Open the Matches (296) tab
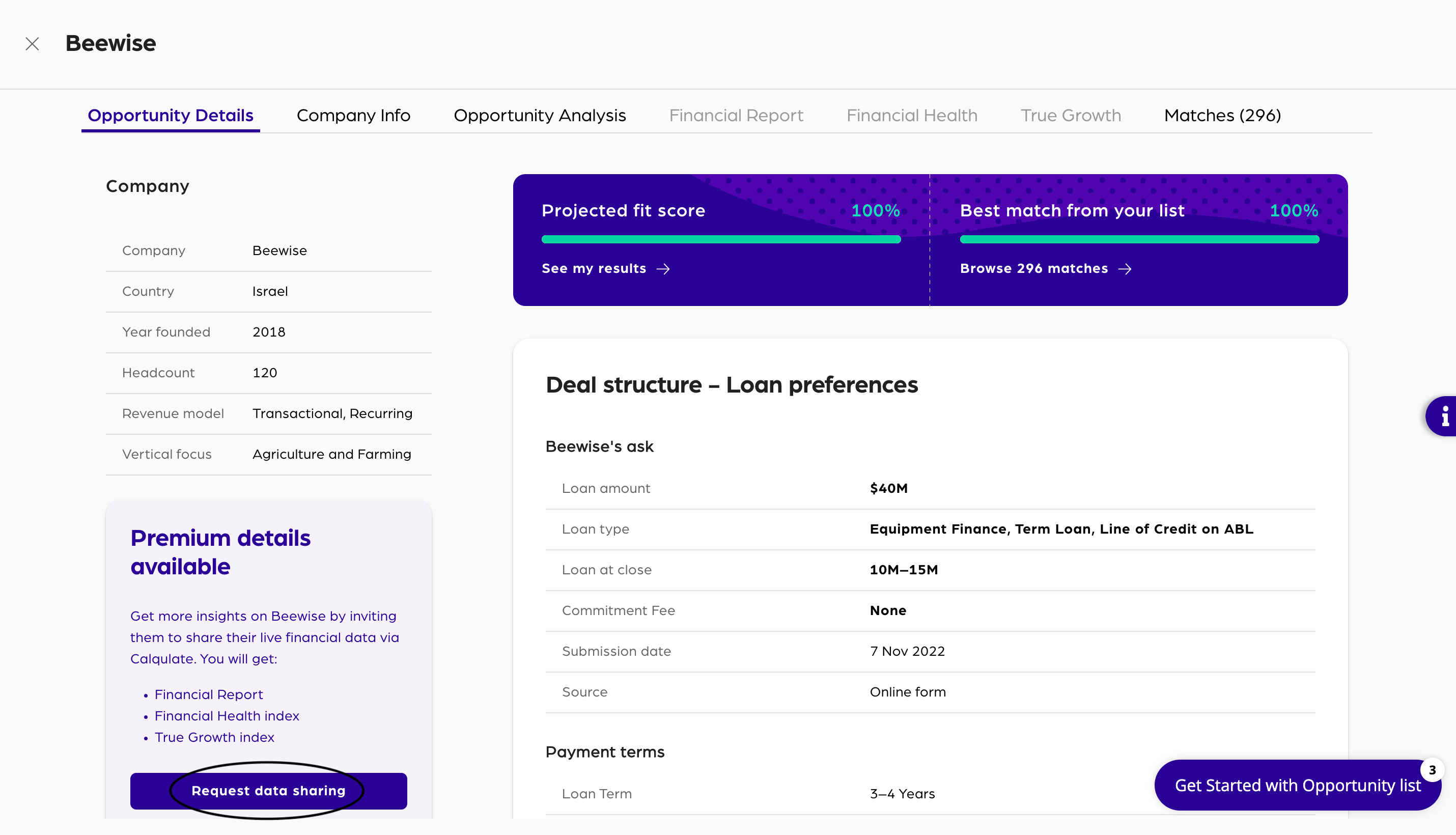Screen dimensions: 1456x835 coord(1222,115)
